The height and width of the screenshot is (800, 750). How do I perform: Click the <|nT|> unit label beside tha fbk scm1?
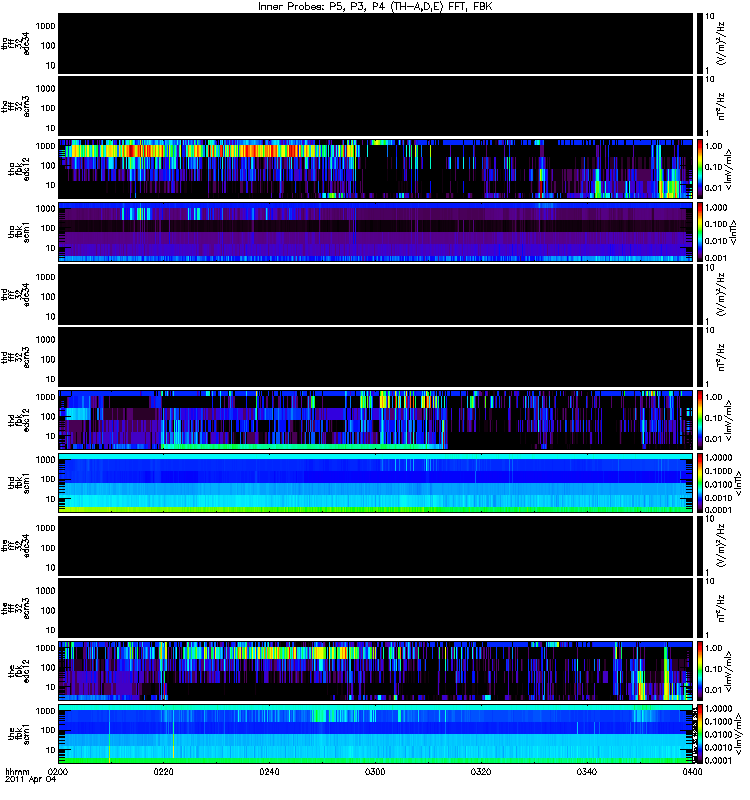tap(733, 232)
